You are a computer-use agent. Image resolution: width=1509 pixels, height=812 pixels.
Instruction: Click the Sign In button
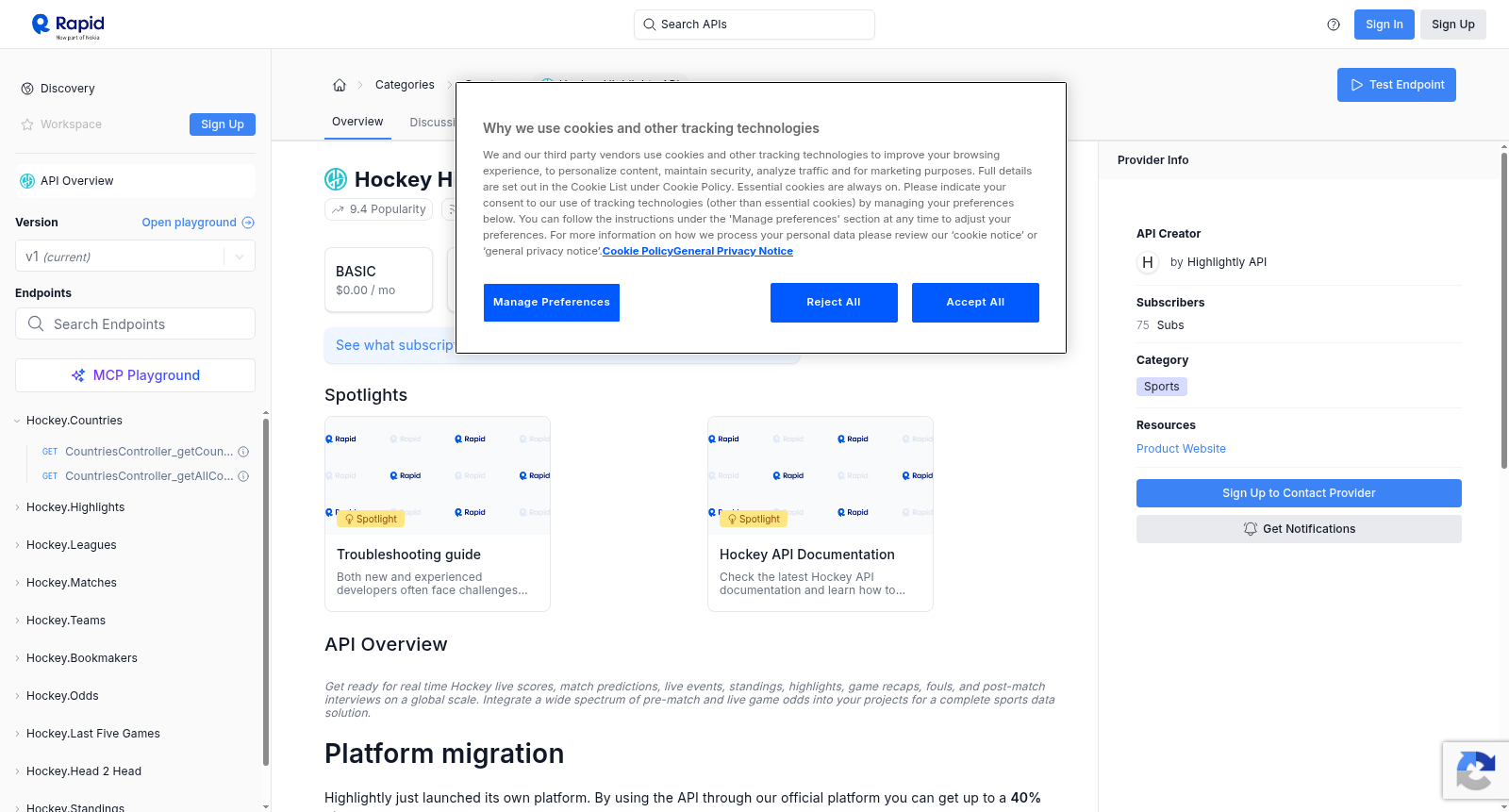(1385, 25)
